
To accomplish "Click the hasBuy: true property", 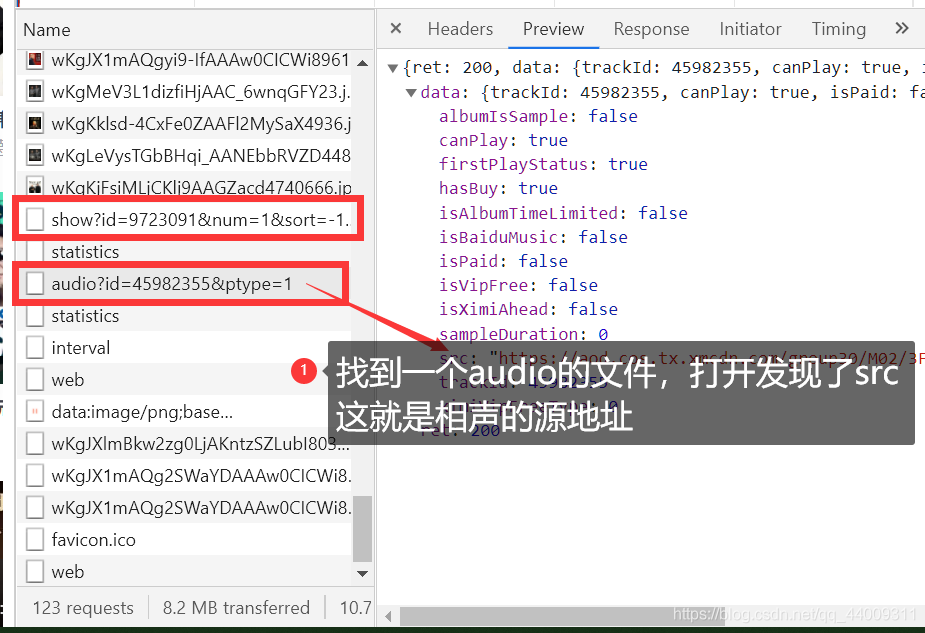I will 498,188.
